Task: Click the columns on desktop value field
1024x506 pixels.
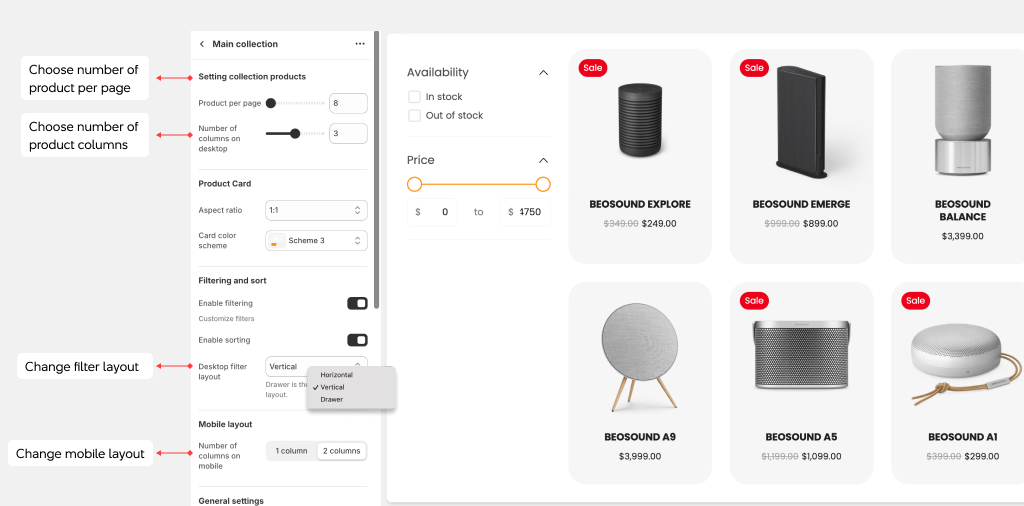Action: click(348, 133)
